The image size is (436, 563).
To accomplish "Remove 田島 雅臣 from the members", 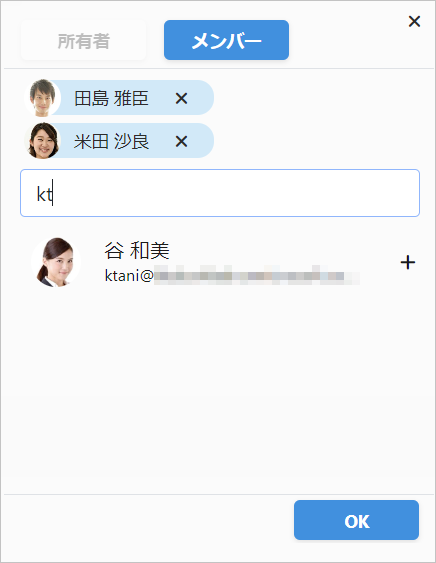I will pos(181,98).
